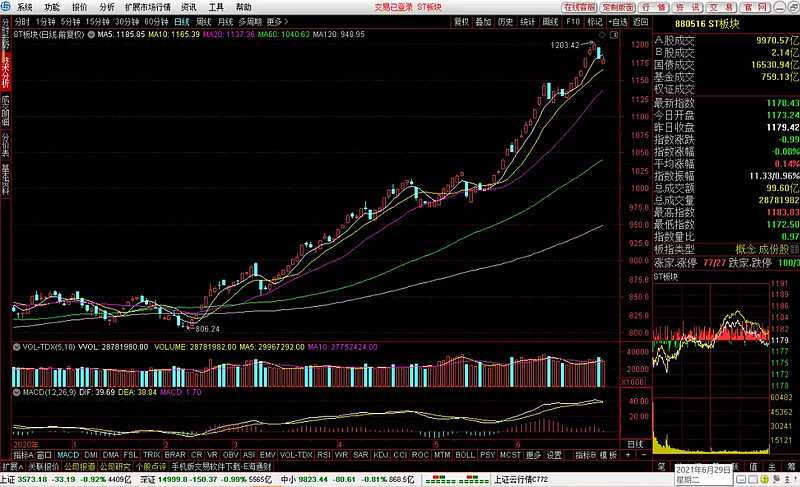Select the 技术分析 sidebar tab
The width and height of the screenshot is (800, 487).
[x=6, y=71]
